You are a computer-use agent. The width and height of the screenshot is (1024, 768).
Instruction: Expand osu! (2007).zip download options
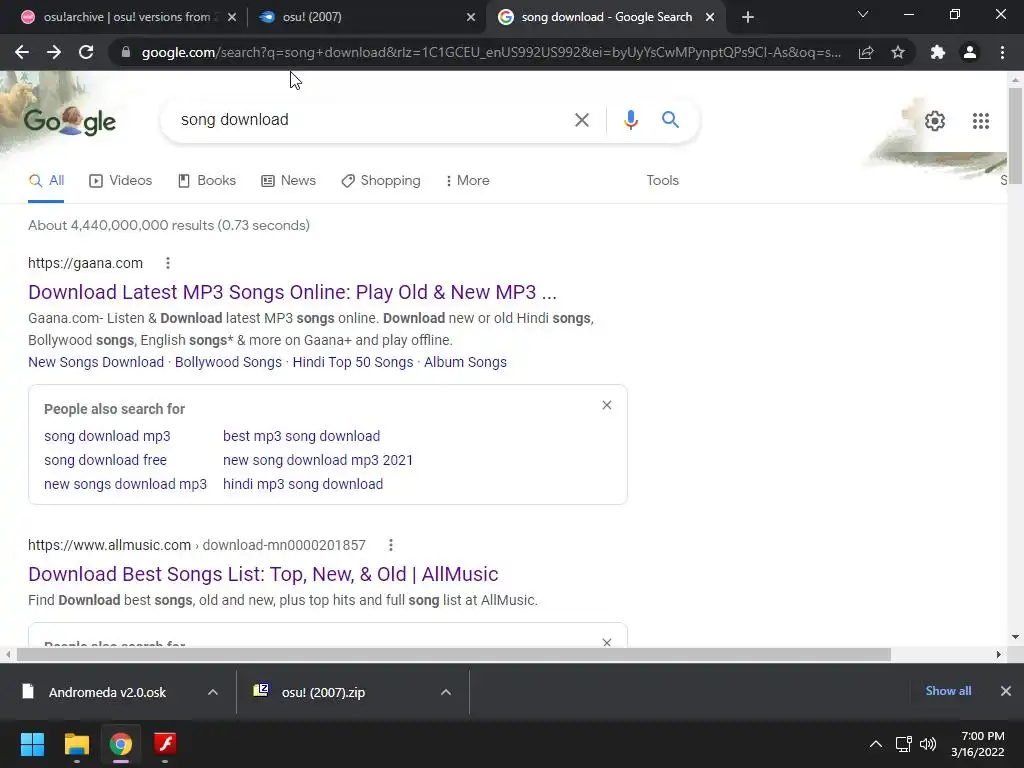(x=446, y=692)
